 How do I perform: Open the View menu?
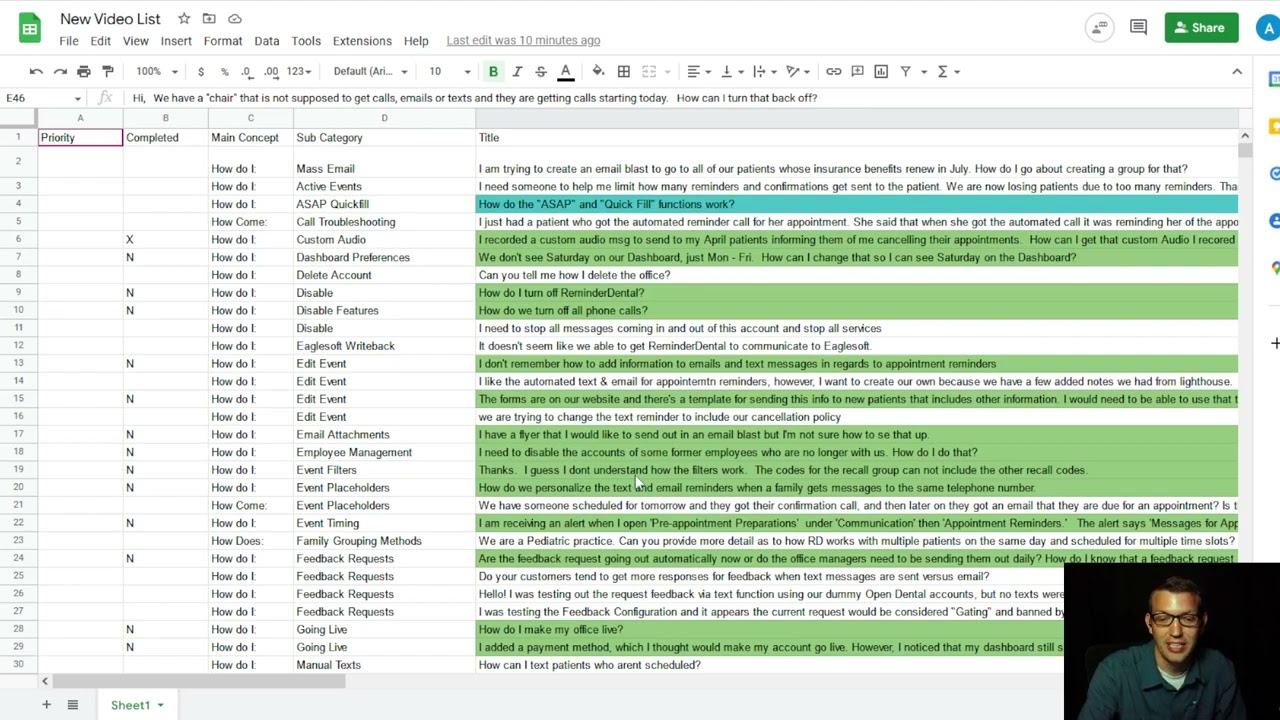pos(136,41)
